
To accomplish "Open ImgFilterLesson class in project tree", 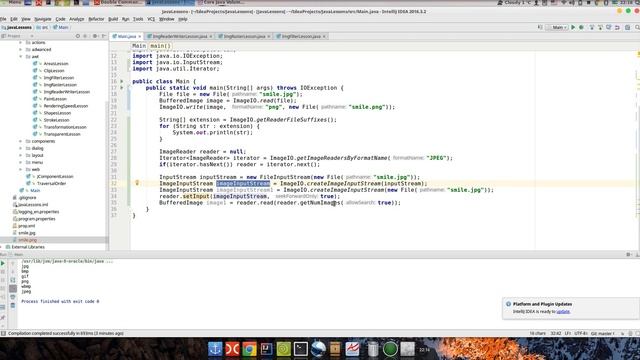I will 59,78.
